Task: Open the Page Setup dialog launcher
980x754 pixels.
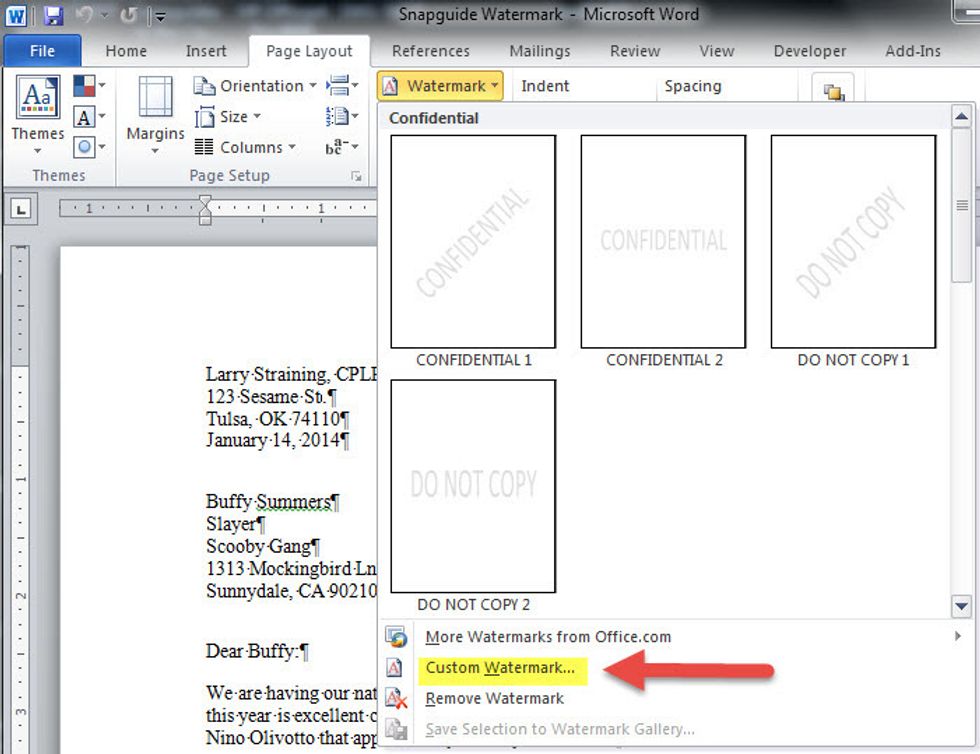Action: pos(355,176)
